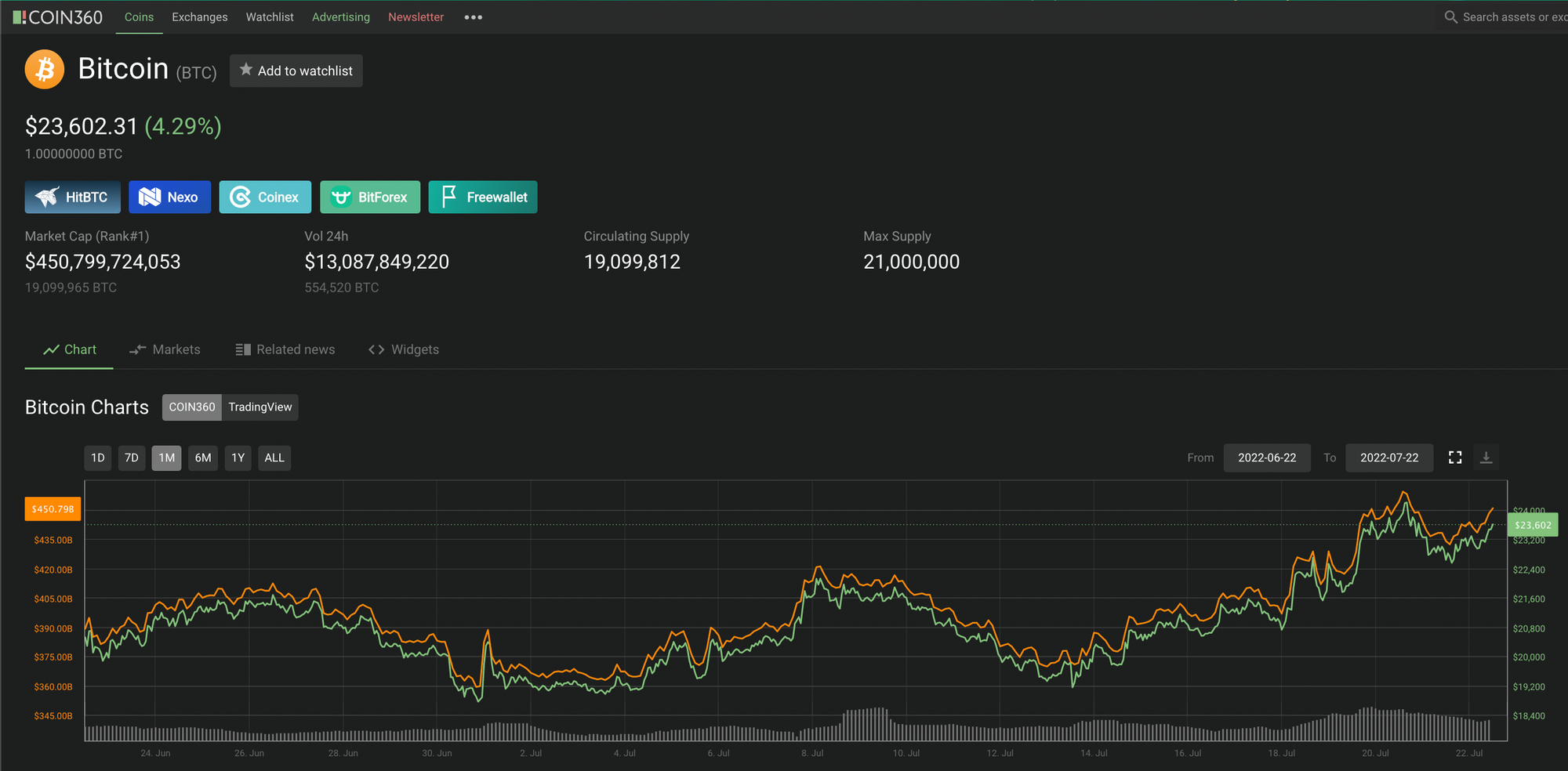Select the ALL time range
Image resolution: width=1568 pixels, height=771 pixels.
[x=274, y=458]
